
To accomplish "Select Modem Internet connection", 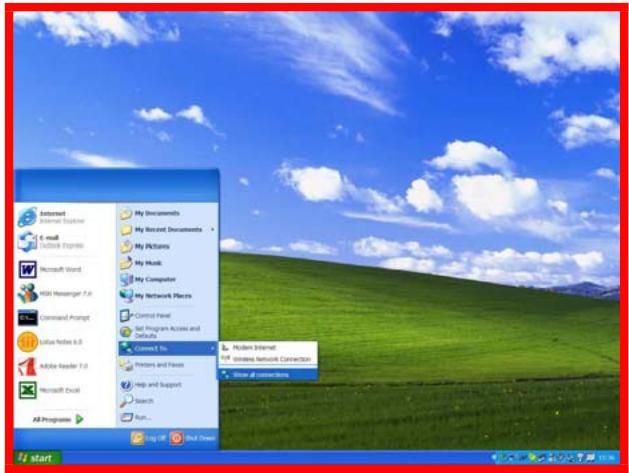I will [268, 347].
